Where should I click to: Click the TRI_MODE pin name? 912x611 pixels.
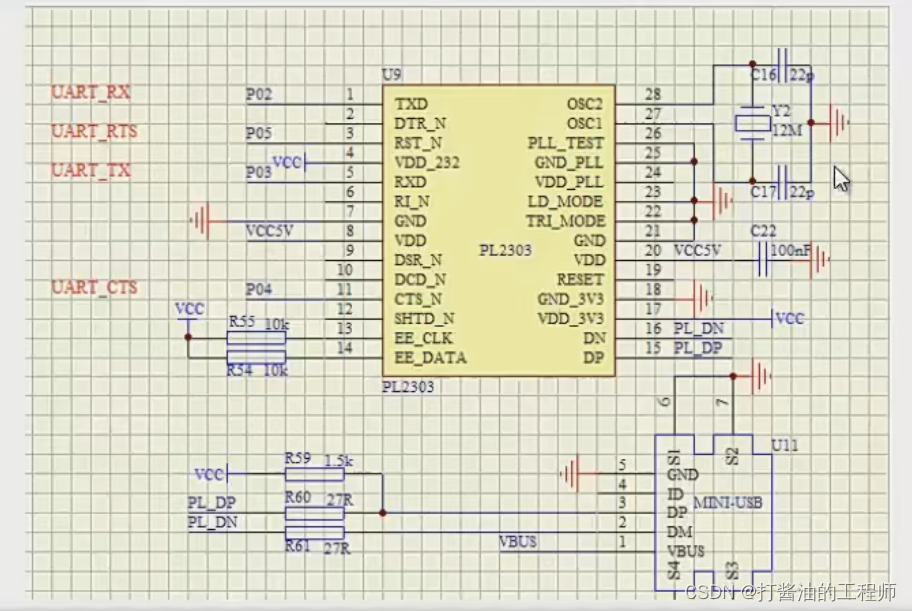pos(566,221)
